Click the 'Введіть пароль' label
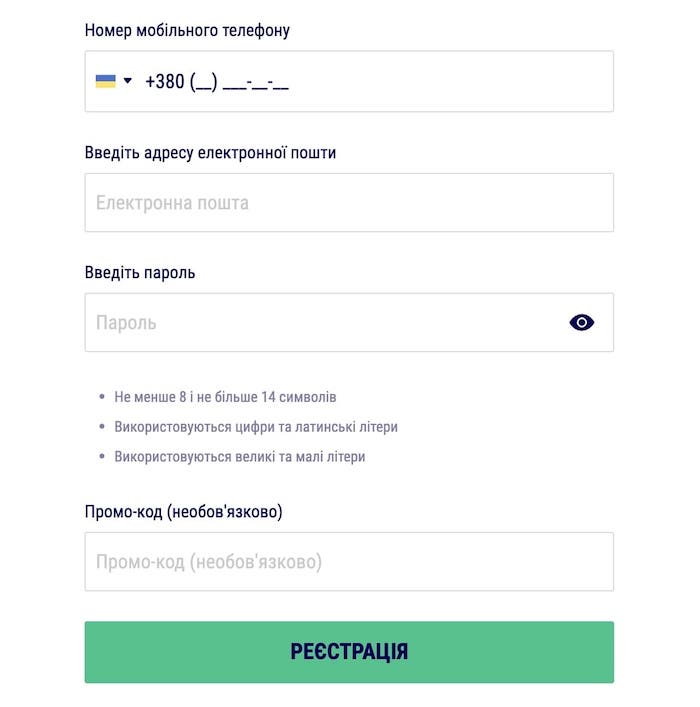Viewport: 700px width, 707px height. [140, 272]
